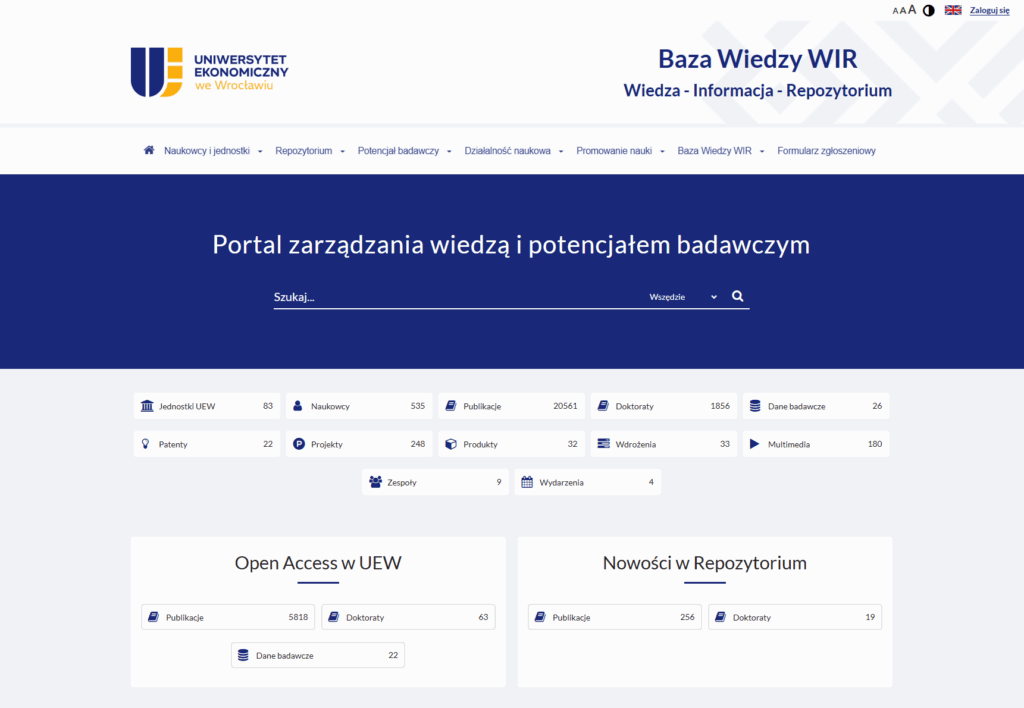Open the Publikacje statistics tile icon
Screen dimensions: 1024x708
(452, 405)
